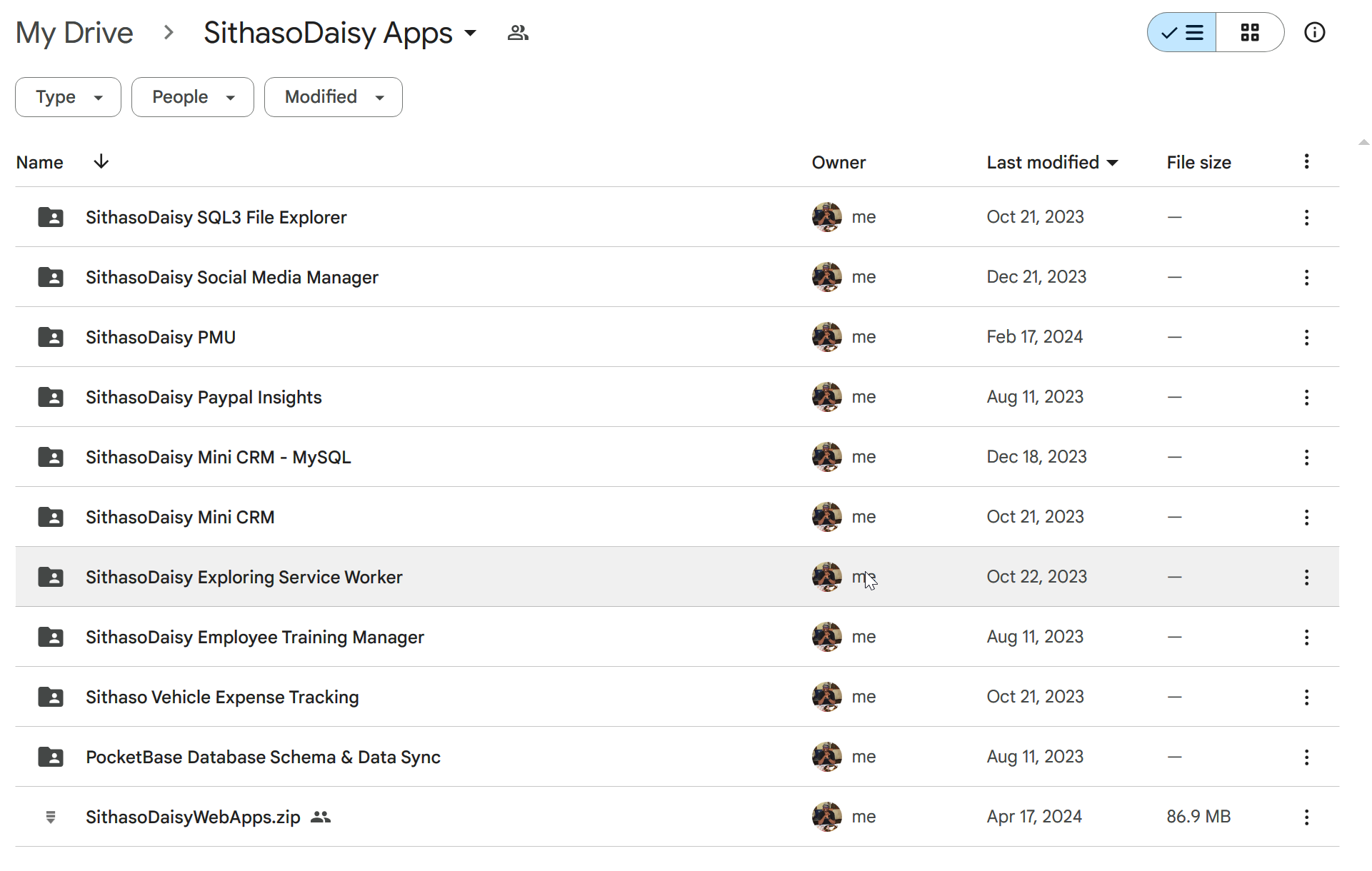Click owner avatar on SithasoDaisy Mini CRM row

826,517
